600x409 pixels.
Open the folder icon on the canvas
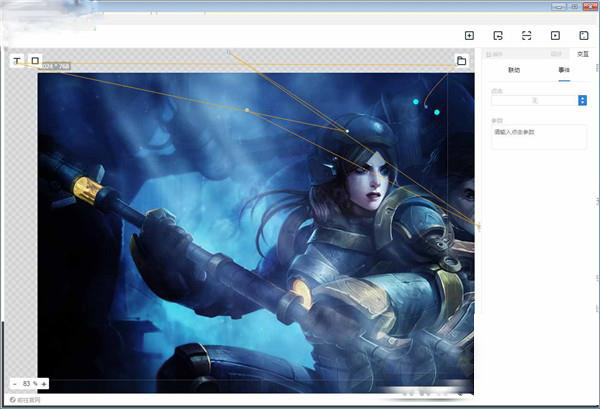(x=461, y=60)
